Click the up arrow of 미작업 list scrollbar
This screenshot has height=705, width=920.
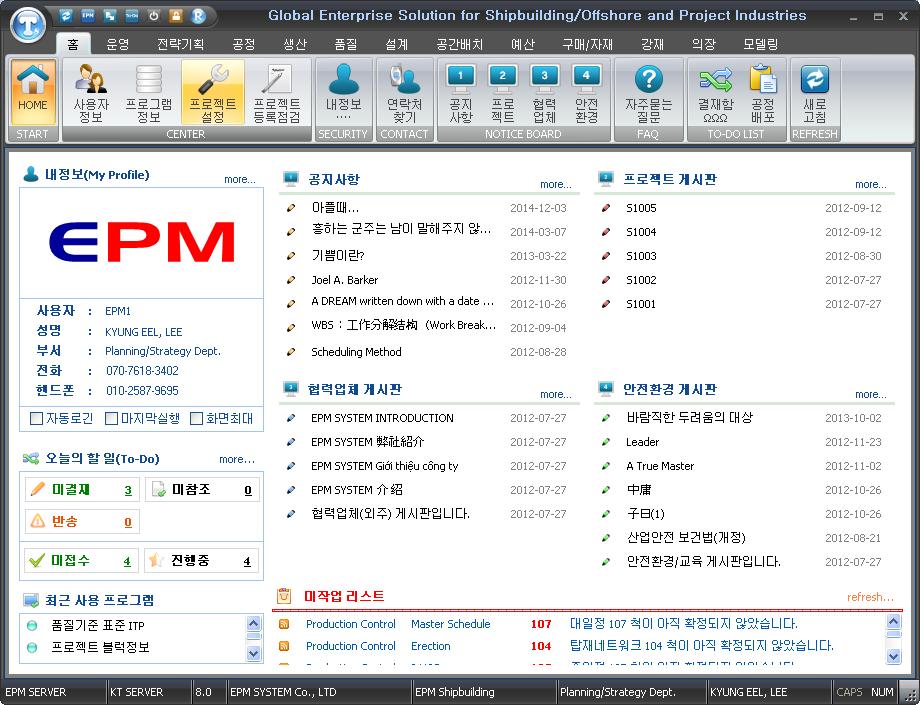coord(893,622)
